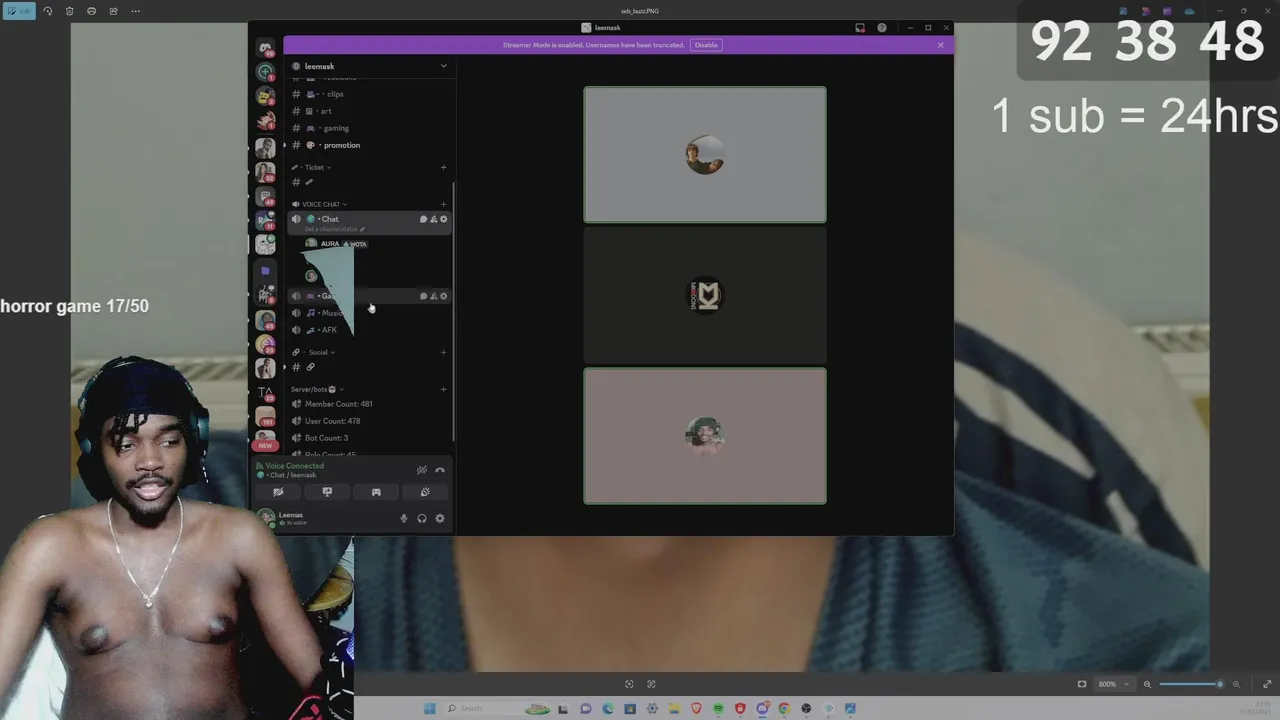The width and height of the screenshot is (1280, 720).
Task: Dismiss the Streamer Mode banner
Action: (940, 45)
